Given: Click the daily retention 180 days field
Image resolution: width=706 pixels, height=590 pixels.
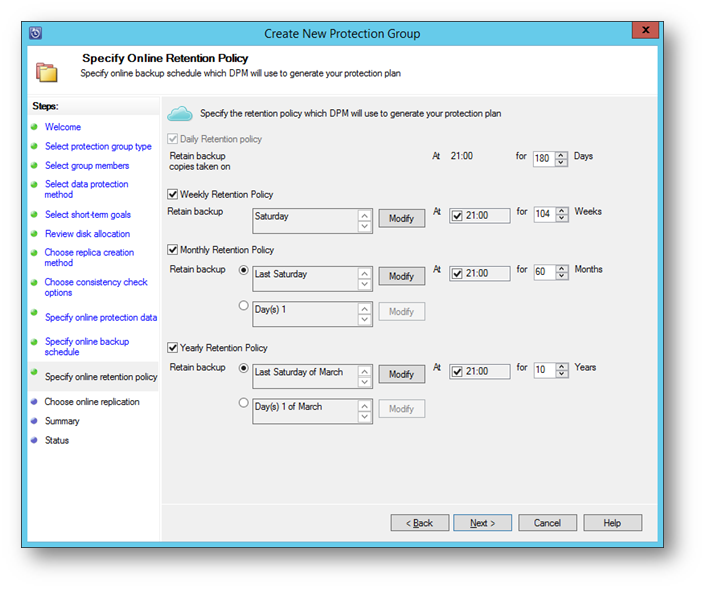Looking at the screenshot, I should [544, 159].
